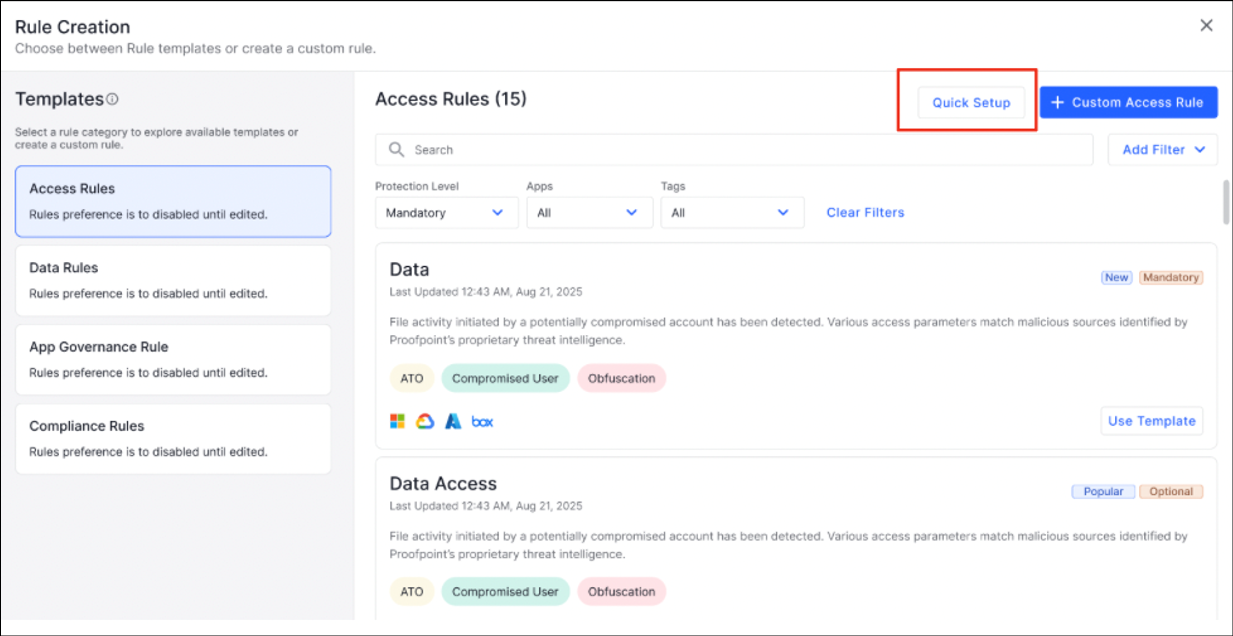This screenshot has height=636, width=1233.
Task: Focus the Search input field
Action: [734, 150]
